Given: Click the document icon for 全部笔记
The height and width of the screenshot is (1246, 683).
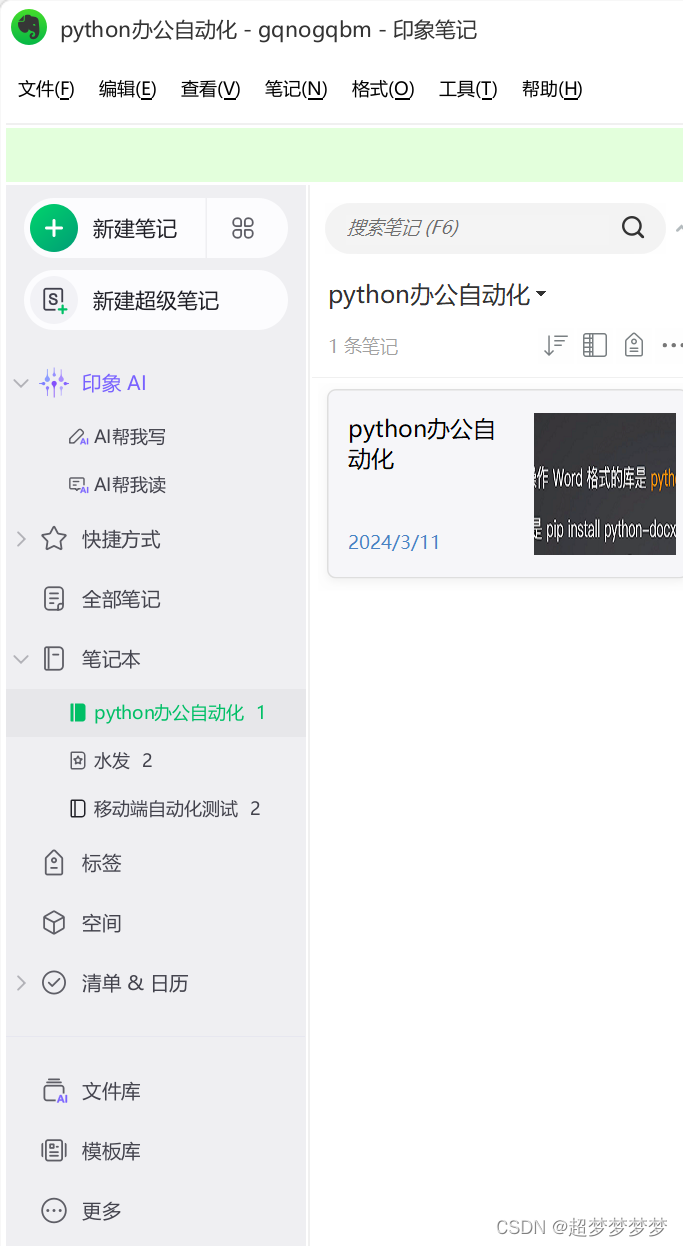Looking at the screenshot, I should tap(54, 599).
